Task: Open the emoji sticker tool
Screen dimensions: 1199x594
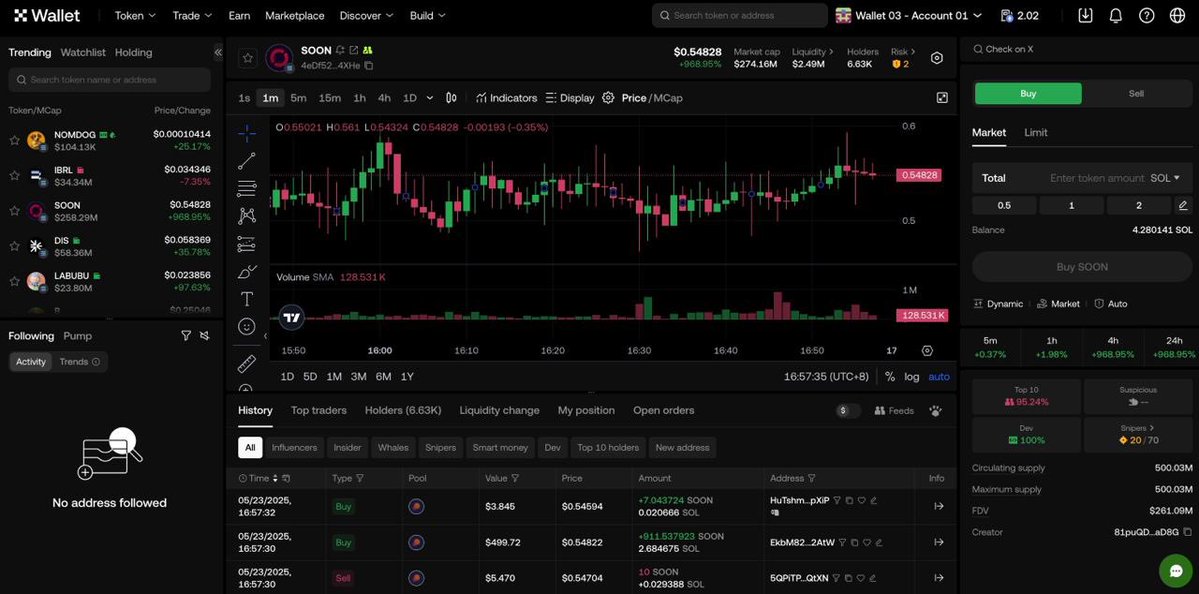Action: [246, 326]
